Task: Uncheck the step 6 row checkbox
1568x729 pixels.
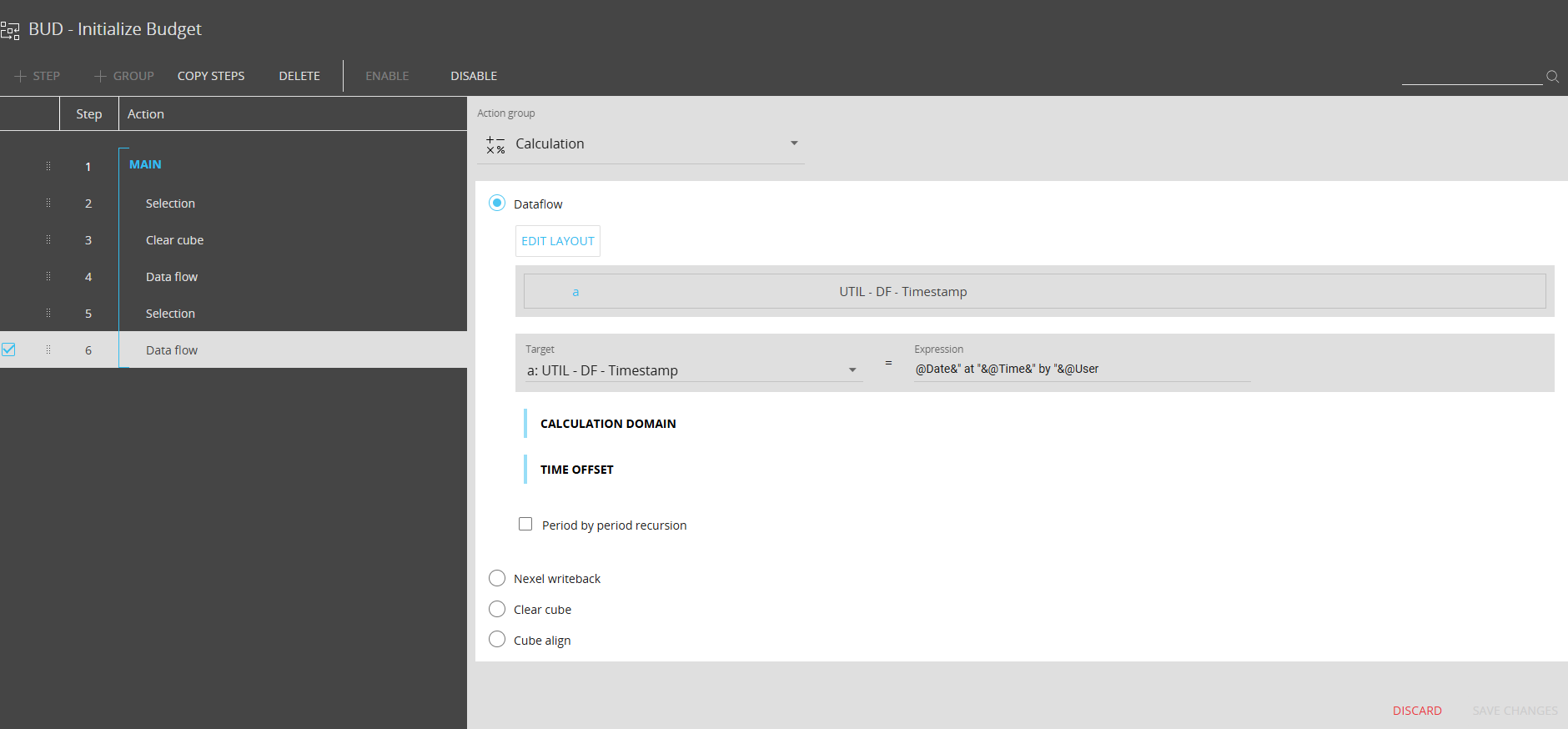Action: (8, 349)
